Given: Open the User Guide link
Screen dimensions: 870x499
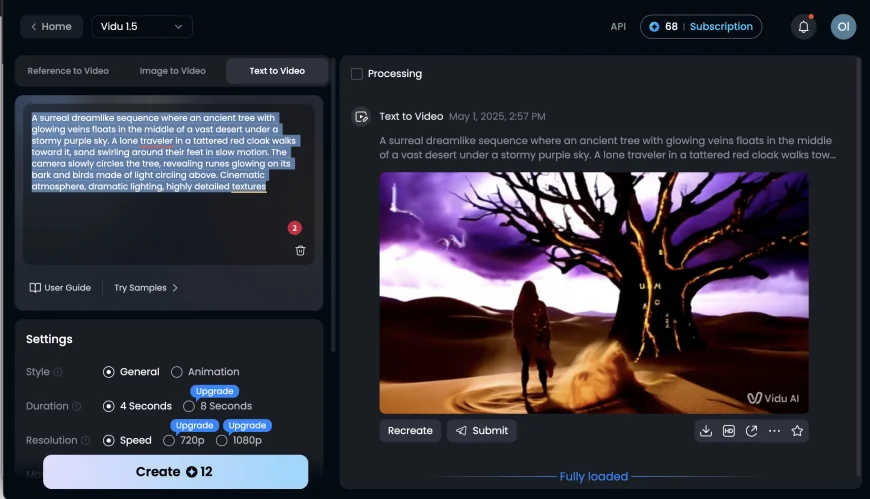Looking at the screenshot, I should point(60,288).
